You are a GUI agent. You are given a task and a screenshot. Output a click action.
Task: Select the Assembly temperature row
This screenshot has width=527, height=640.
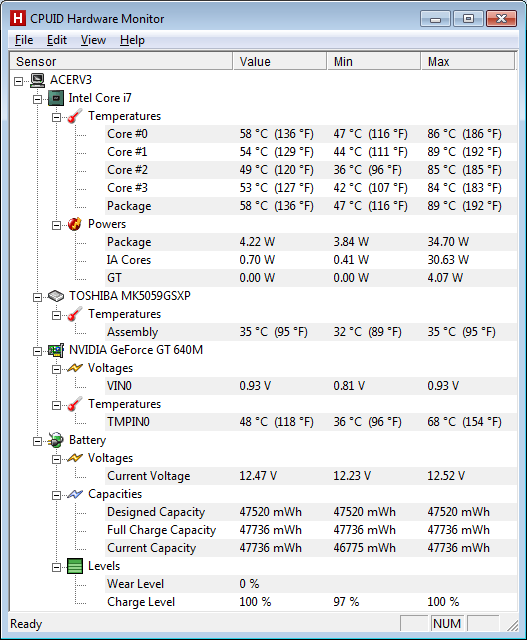[311, 332]
